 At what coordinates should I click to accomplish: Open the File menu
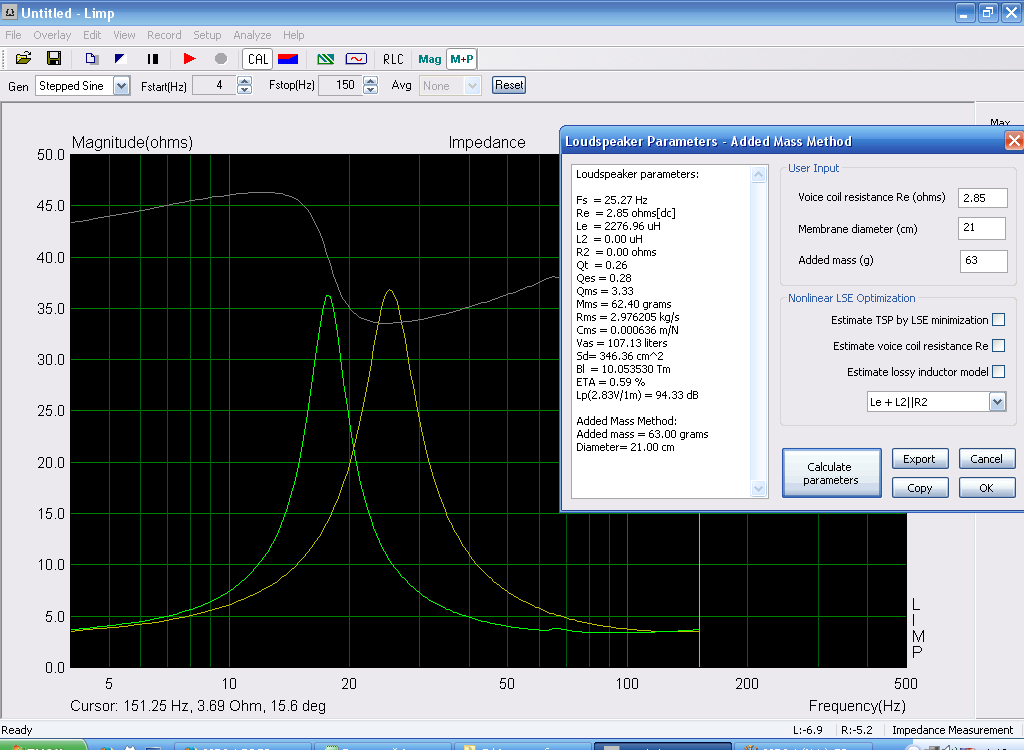click(13, 35)
